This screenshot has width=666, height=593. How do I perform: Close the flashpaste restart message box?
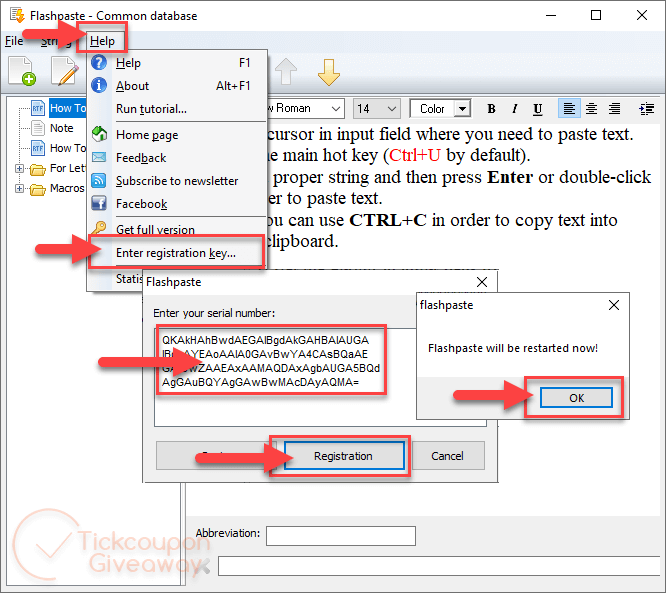614,305
